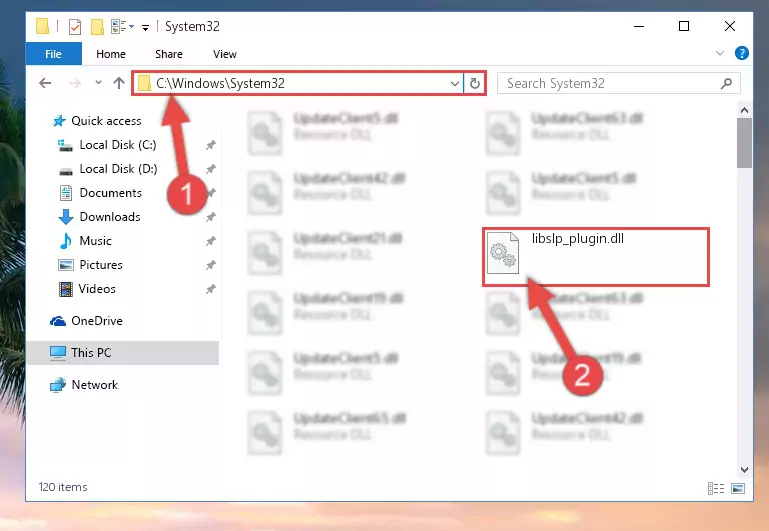The image size is (769, 531).
Task: Click the New Folder icon in title bar
Action: pos(97,26)
